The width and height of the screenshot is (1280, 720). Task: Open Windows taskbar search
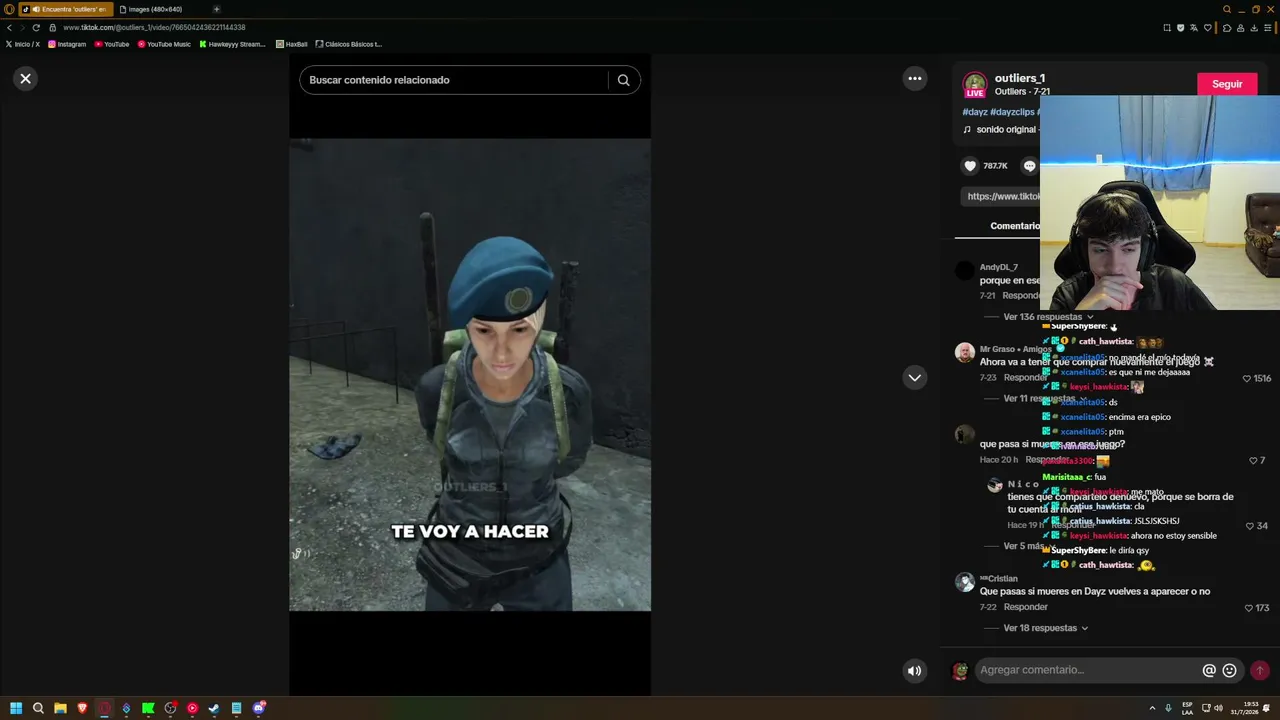38,708
